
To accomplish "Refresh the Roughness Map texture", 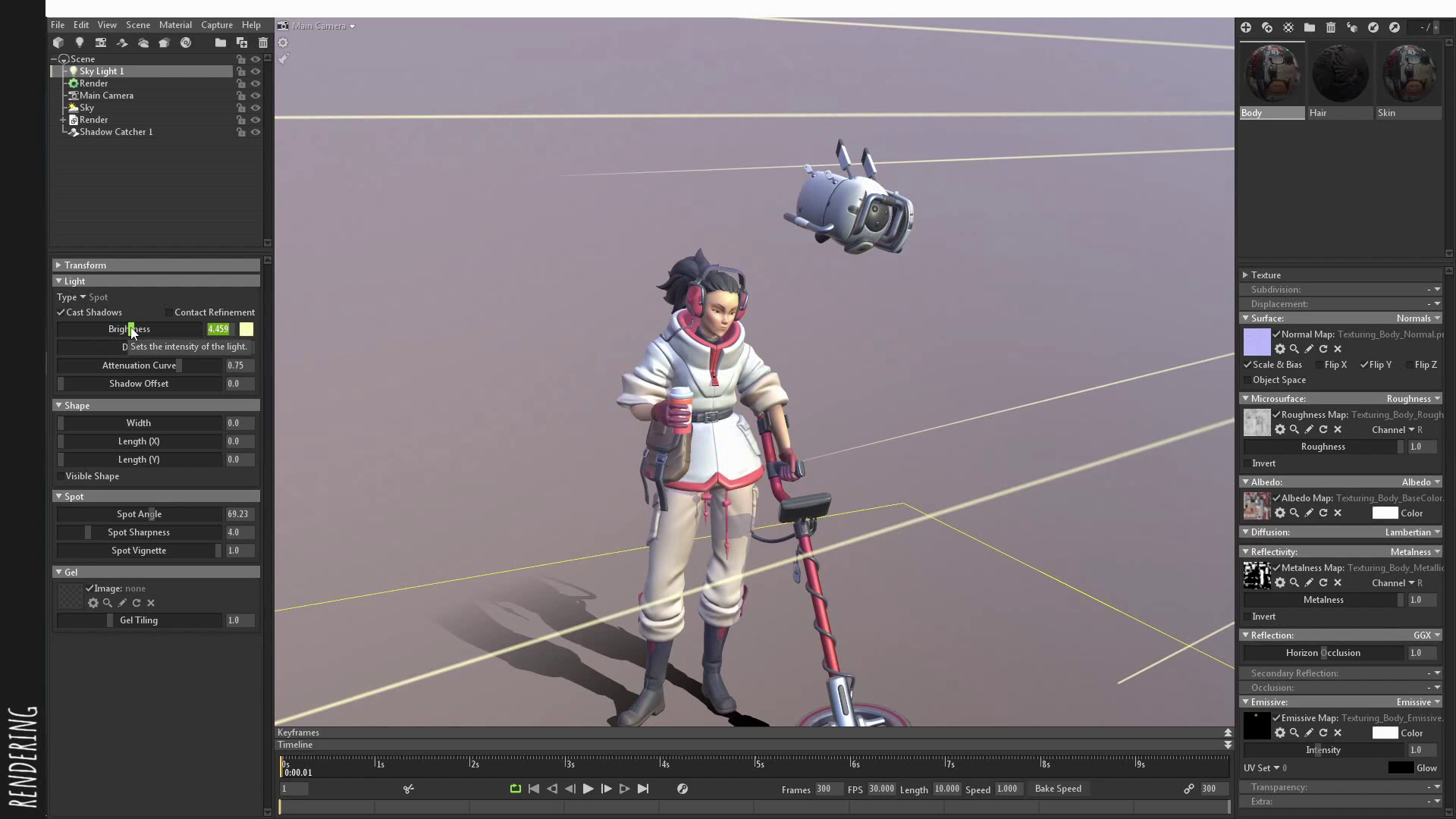I will click(x=1324, y=429).
